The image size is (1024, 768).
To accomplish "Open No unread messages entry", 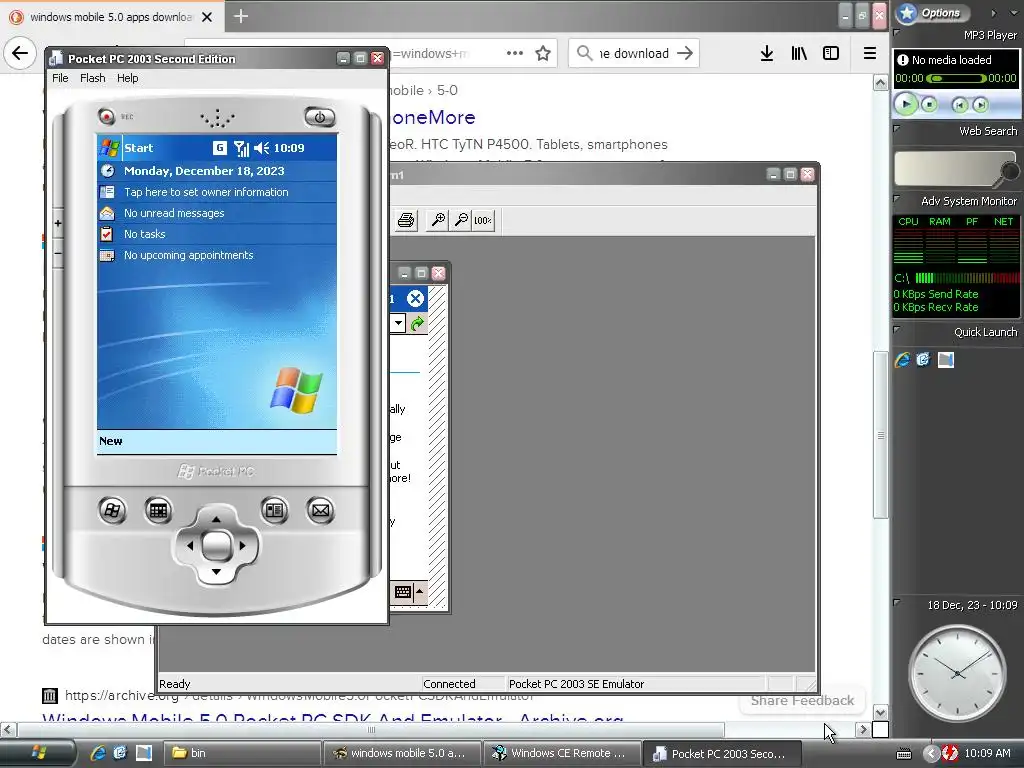I will click(x=217, y=213).
